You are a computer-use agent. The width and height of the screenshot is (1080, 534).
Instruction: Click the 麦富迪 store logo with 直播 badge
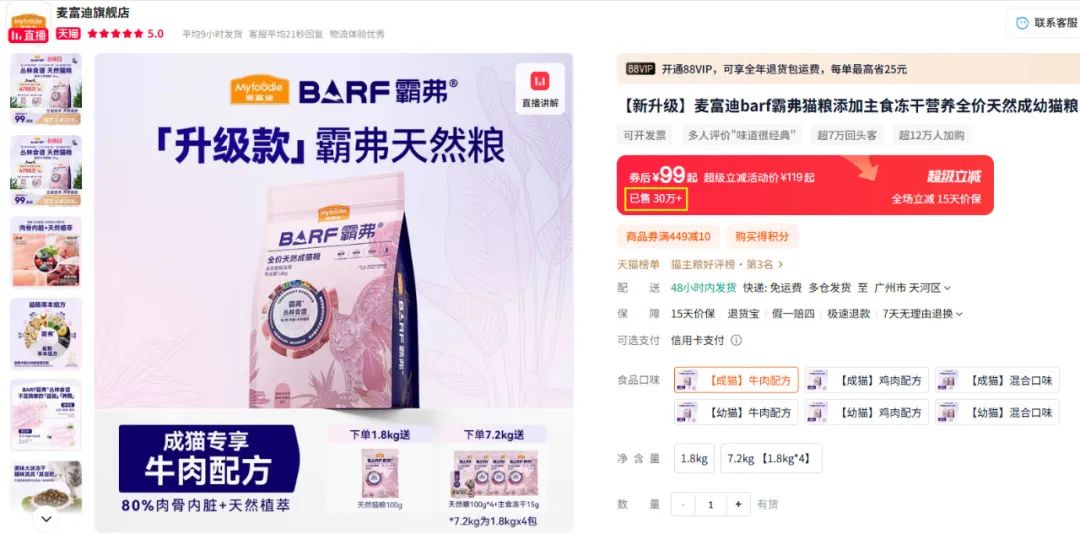click(29, 23)
